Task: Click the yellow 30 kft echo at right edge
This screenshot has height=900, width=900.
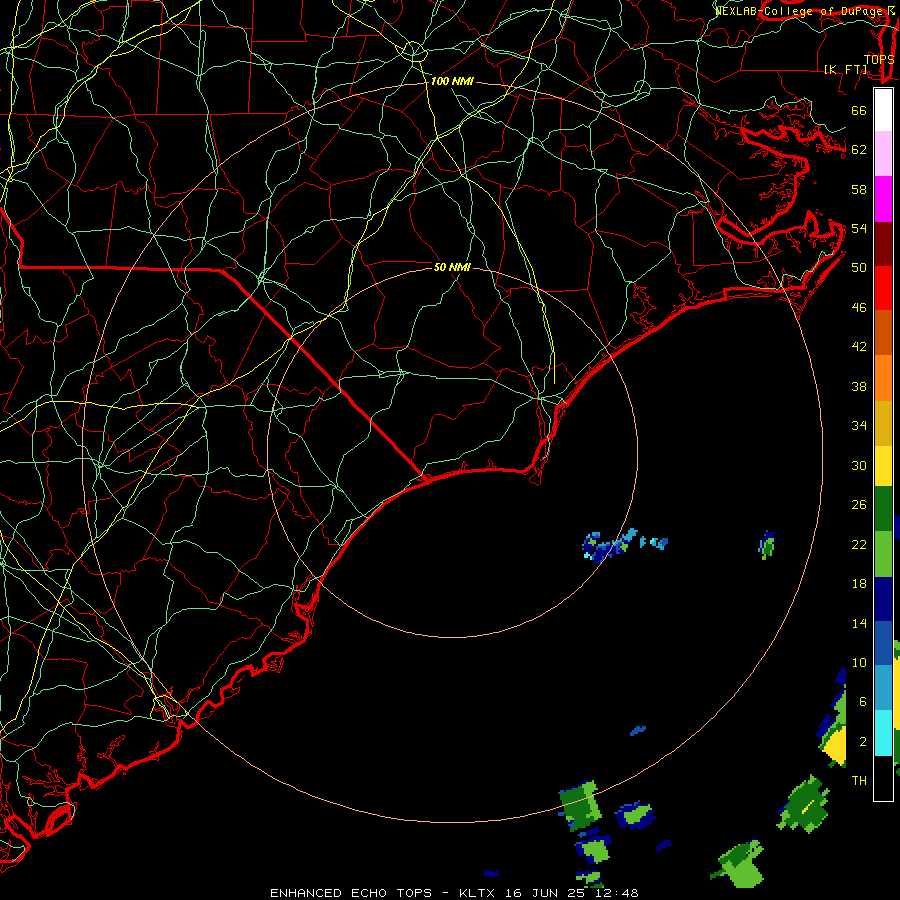Action: click(x=835, y=745)
